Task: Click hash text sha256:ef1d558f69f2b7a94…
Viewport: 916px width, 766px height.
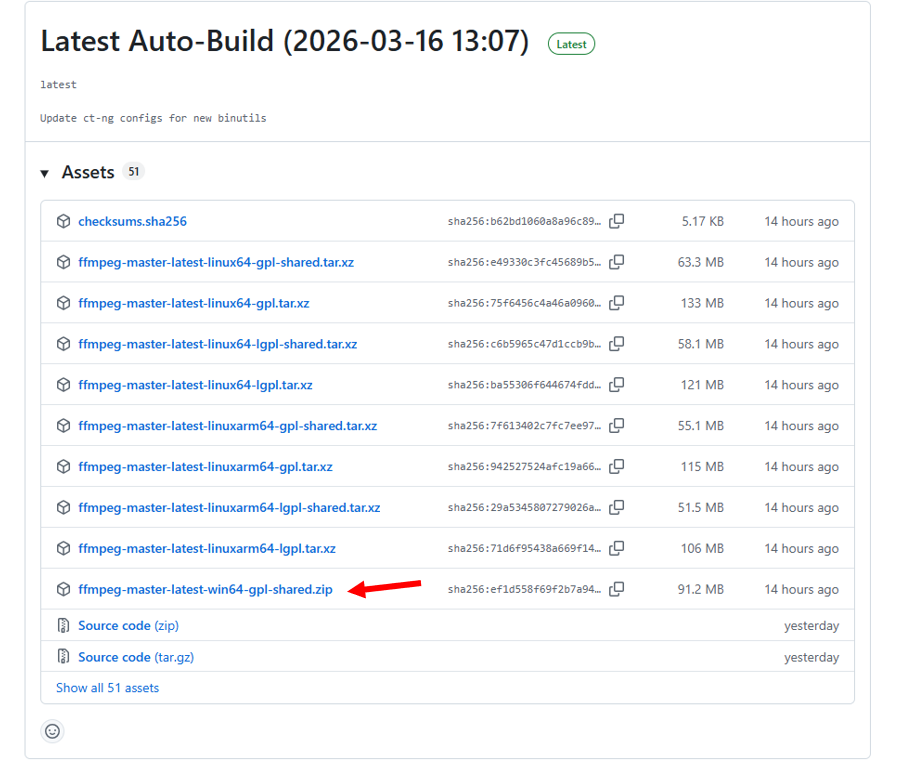Action: click(524, 590)
